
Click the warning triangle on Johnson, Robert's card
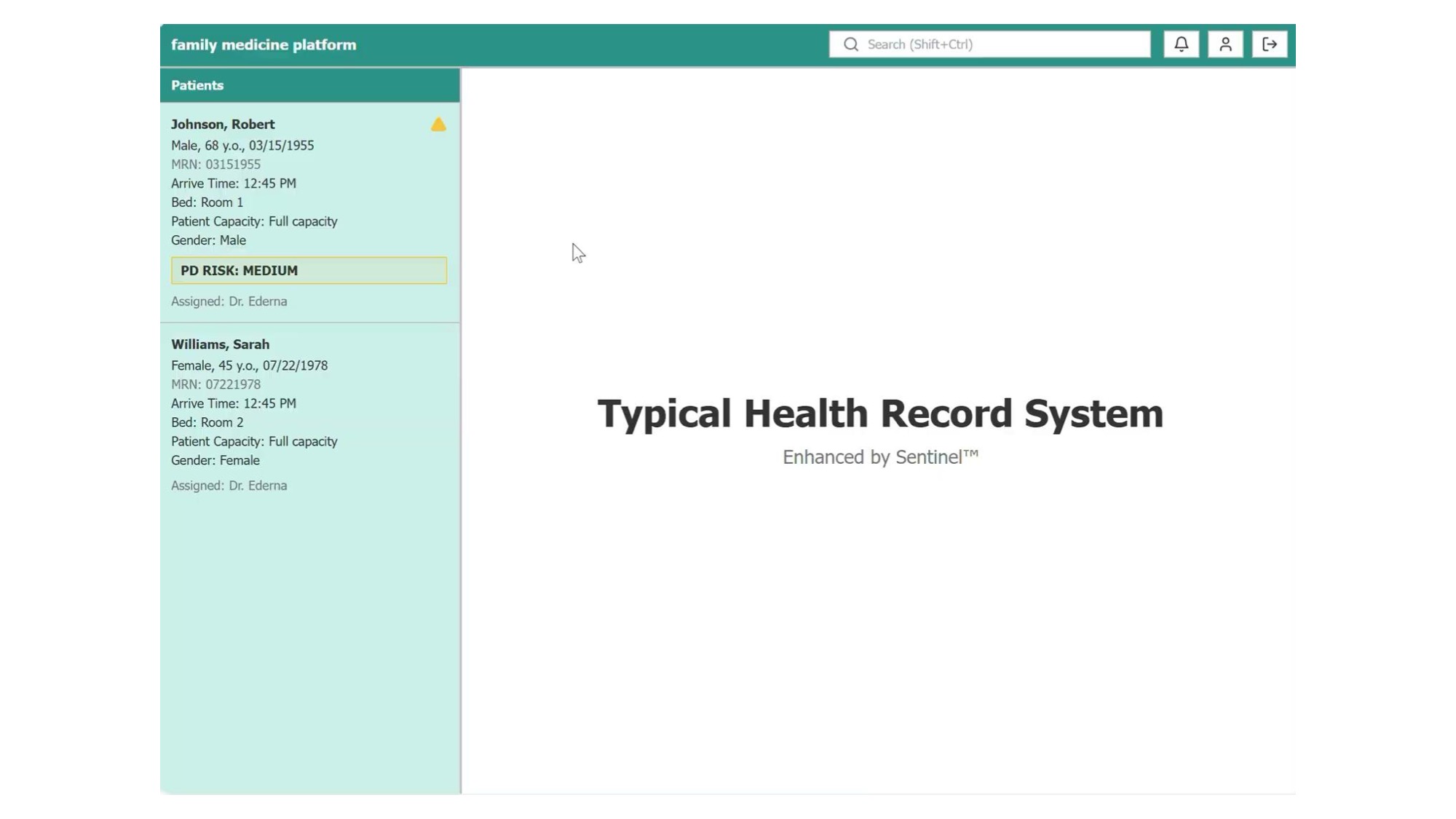(439, 124)
